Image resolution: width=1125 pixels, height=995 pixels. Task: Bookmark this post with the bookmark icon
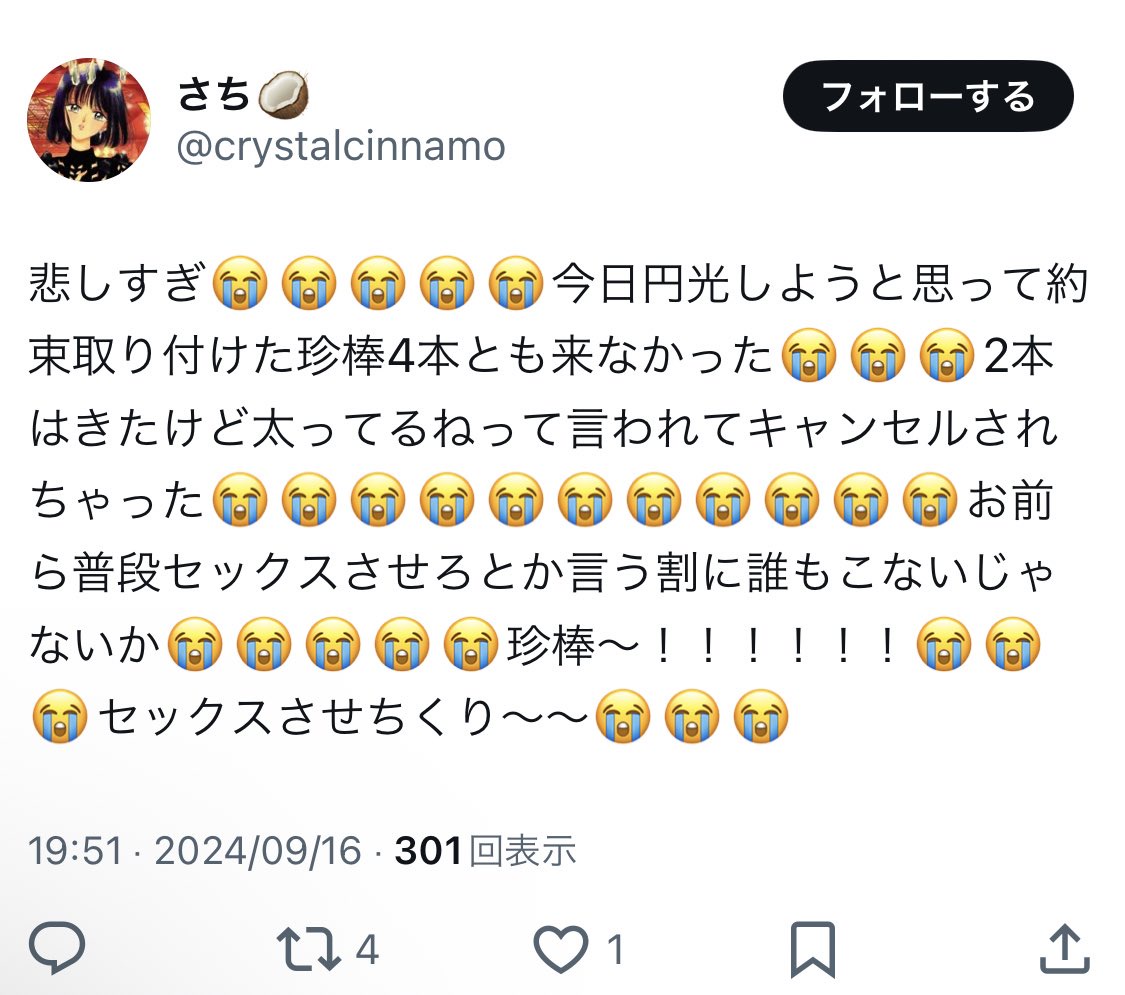(812, 950)
